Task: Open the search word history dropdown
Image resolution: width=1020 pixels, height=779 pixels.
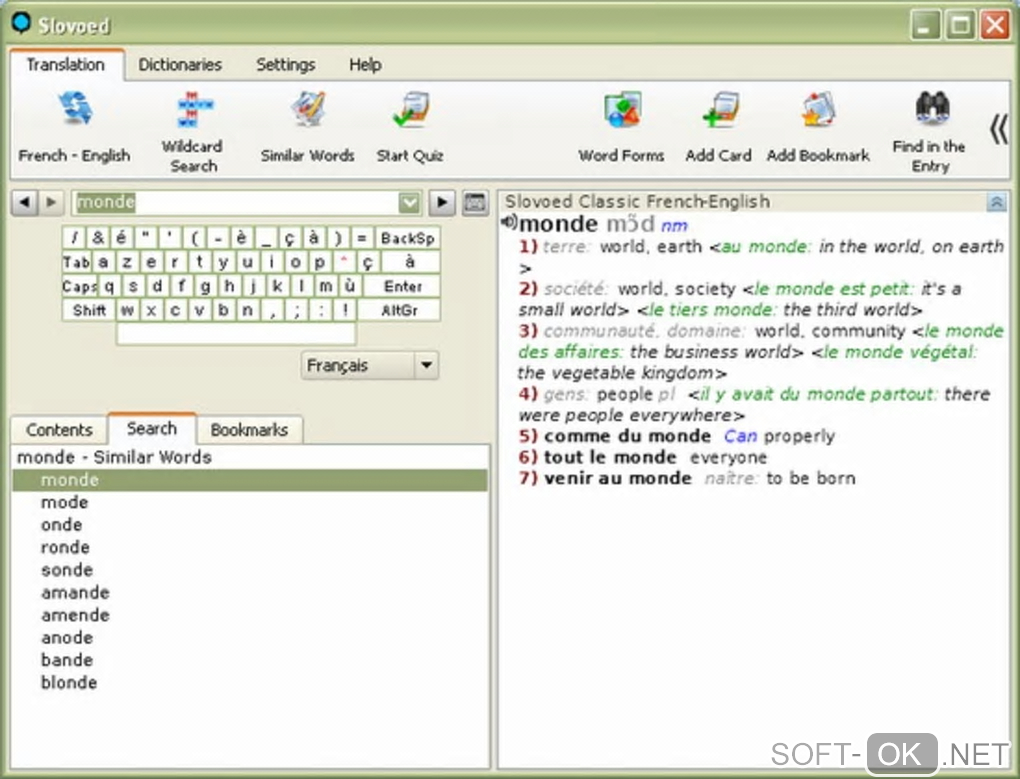Action: click(409, 203)
